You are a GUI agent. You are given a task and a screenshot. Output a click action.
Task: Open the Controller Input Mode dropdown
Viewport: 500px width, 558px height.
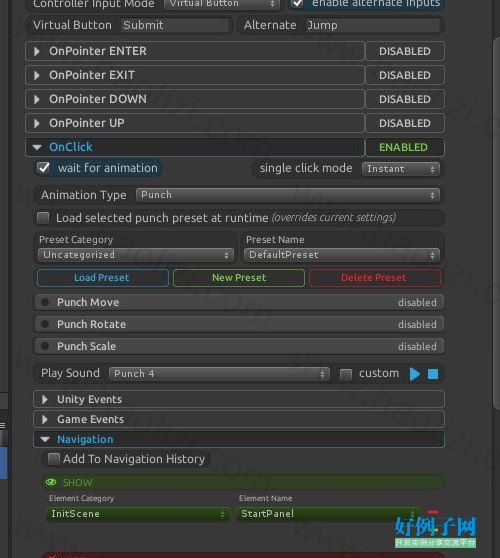point(222,4)
